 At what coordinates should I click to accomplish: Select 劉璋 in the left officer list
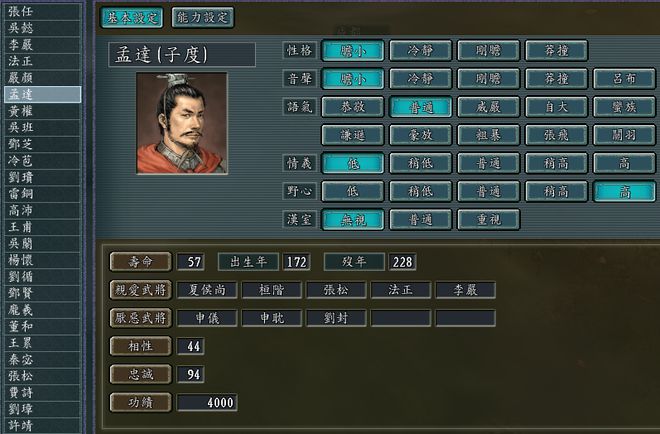pos(43,409)
